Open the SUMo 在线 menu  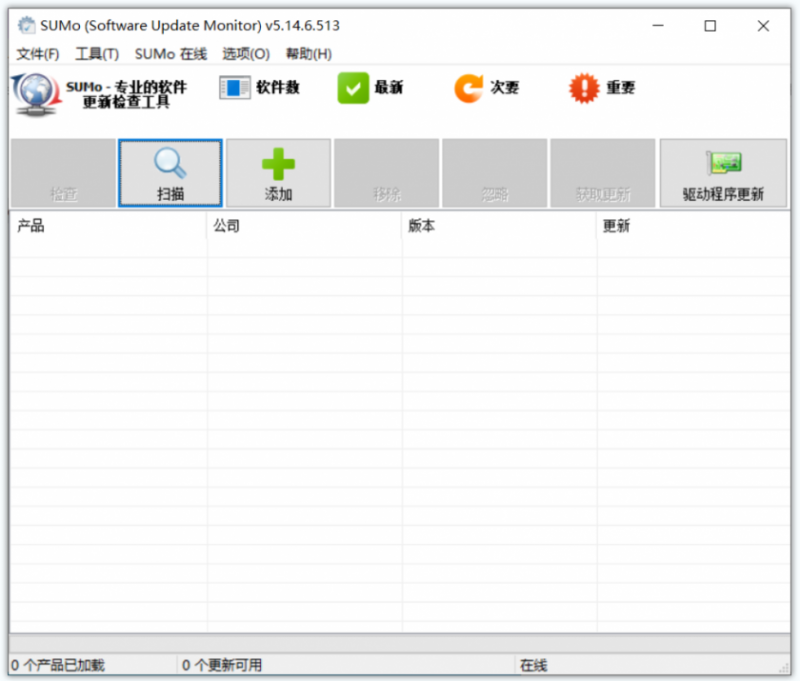171,54
